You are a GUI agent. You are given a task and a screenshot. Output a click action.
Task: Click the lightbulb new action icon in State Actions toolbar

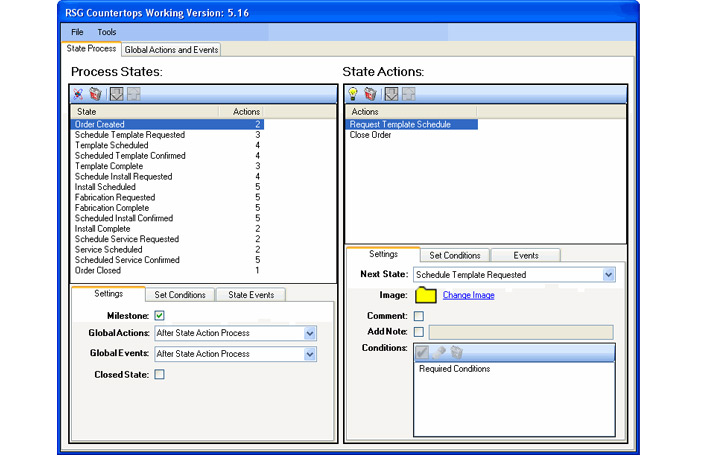353,94
